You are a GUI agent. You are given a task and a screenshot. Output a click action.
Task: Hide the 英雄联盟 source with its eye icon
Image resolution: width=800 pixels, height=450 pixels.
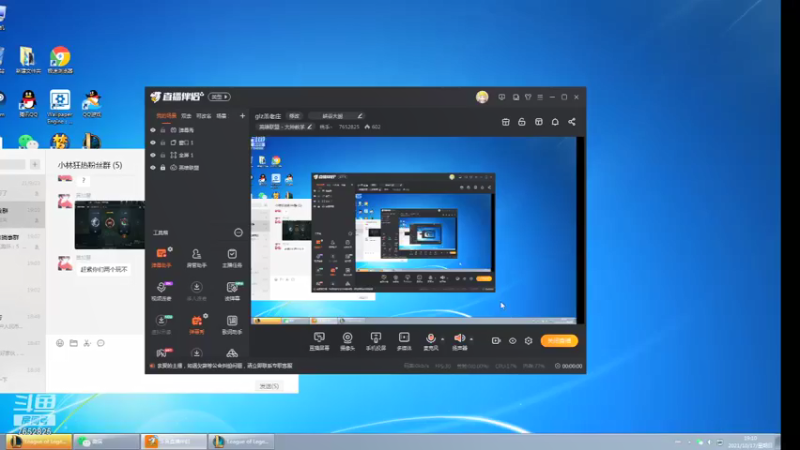[x=153, y=167]
